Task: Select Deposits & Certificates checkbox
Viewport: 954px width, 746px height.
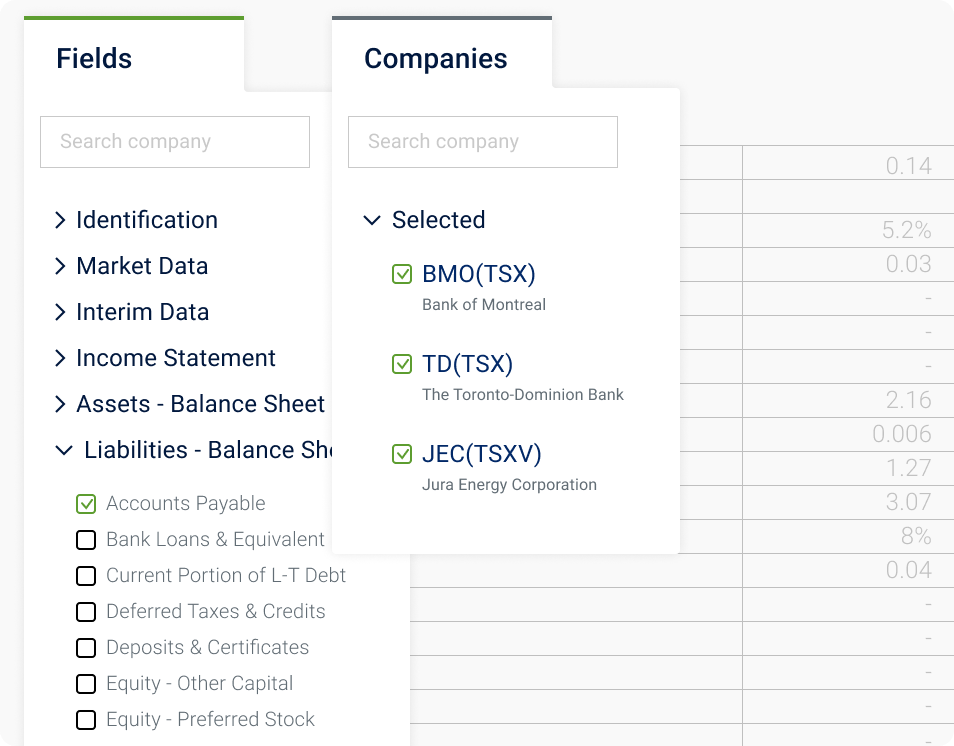Action: point(86,647)
